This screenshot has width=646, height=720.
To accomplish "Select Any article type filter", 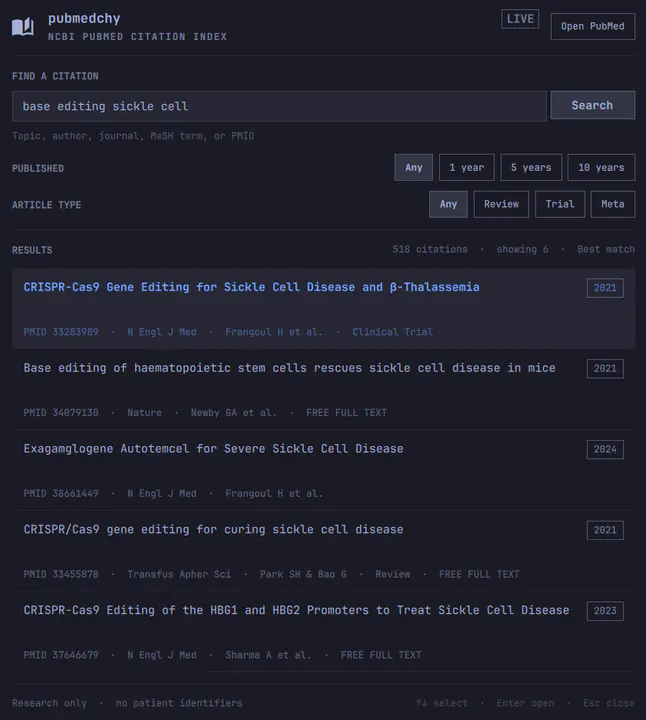I will (448, 204).
